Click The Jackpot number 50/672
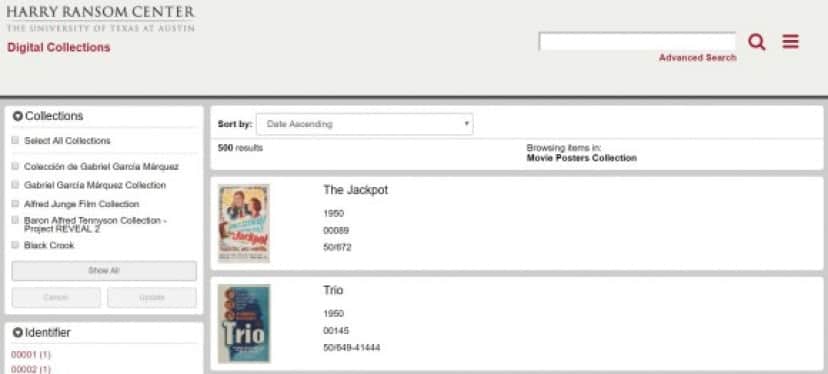Screen dimensions: 828x374 tap(337, 247)
